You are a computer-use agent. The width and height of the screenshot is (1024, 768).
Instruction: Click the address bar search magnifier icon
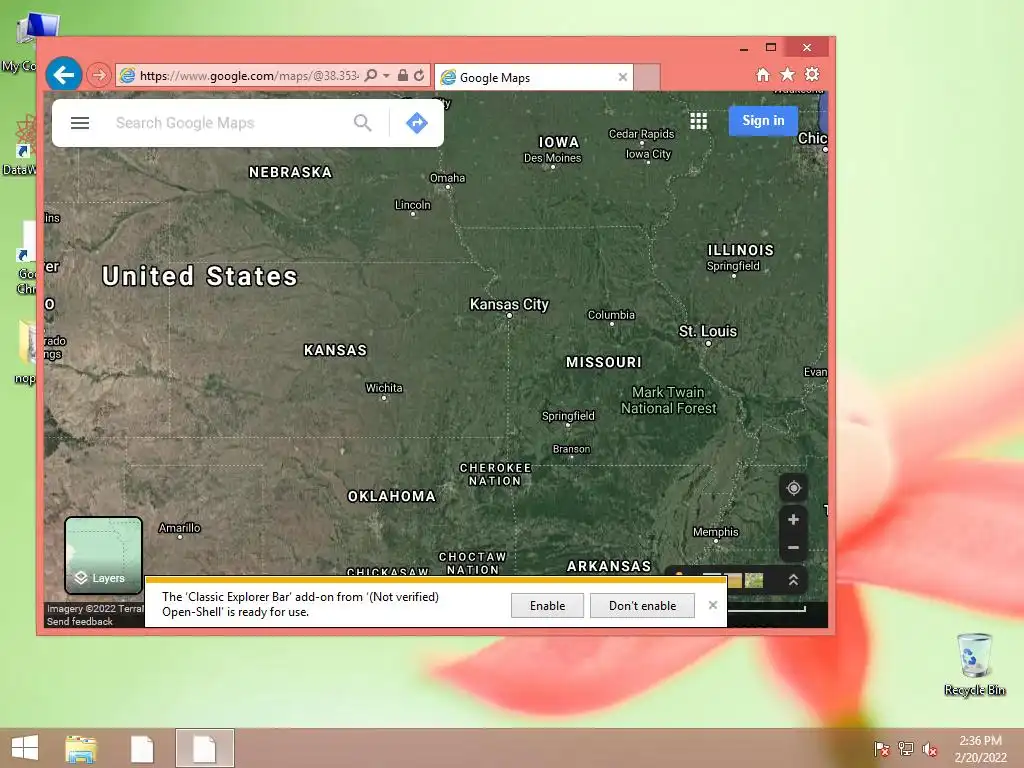371,76
